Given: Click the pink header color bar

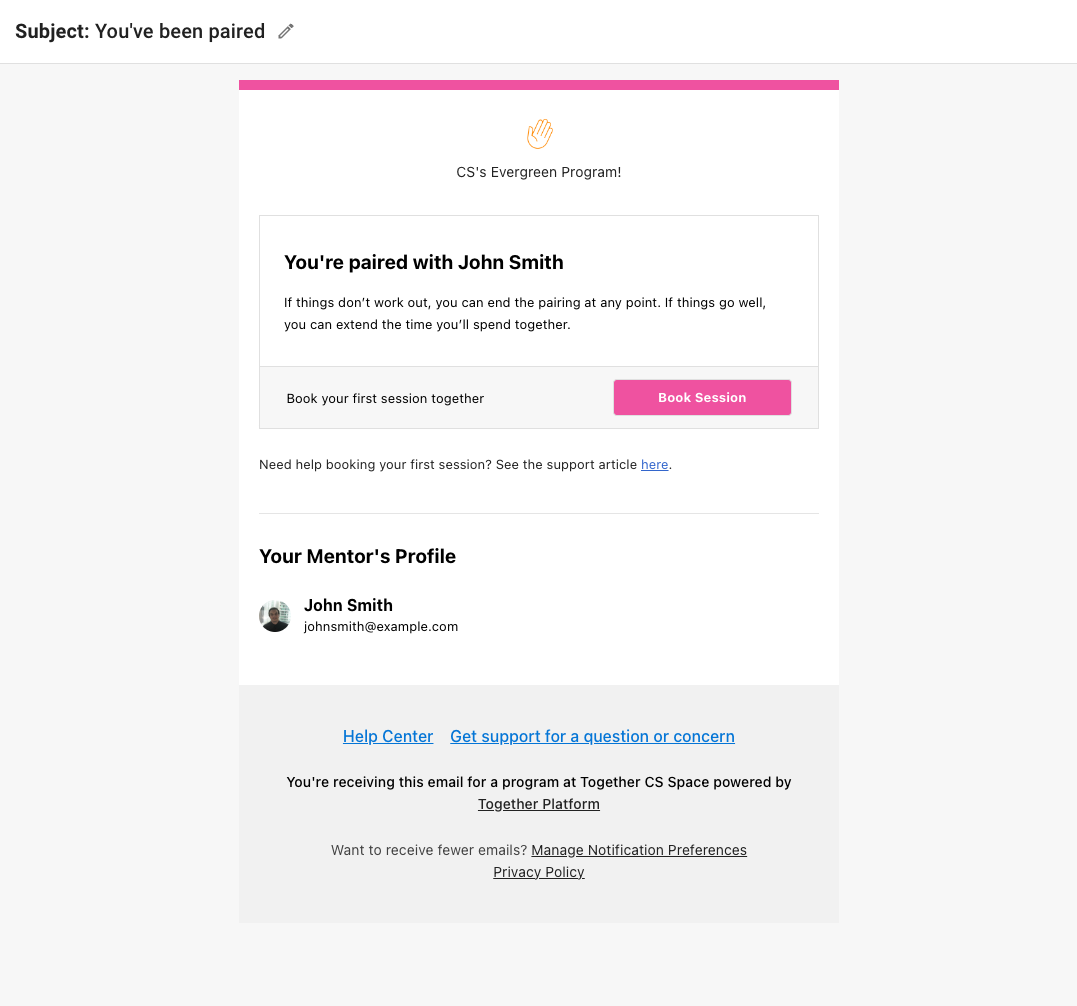Looking at the screenshot, I should 538,85.
